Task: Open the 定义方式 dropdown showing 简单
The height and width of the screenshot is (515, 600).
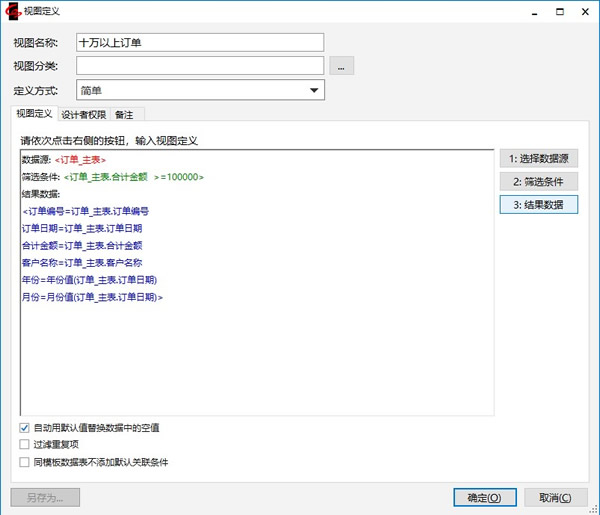Action: click(200, 91)
